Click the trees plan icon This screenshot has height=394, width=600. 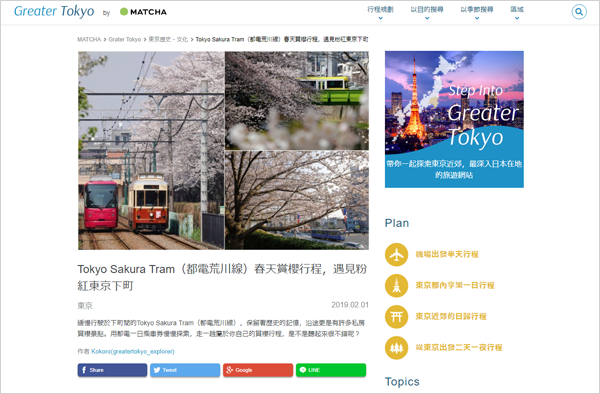pyautogui.click(x=396, y=348)
